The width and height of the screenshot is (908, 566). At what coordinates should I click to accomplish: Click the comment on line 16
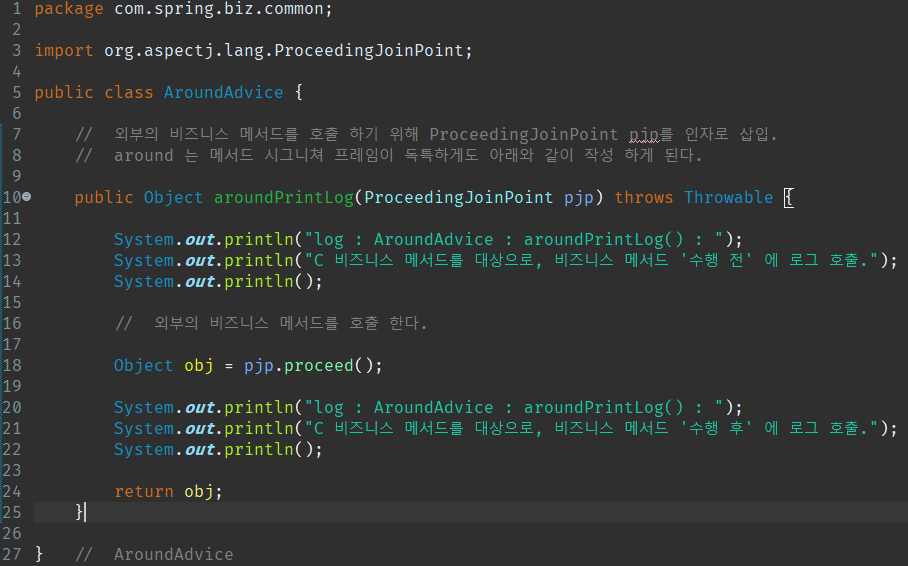[271, 323]
